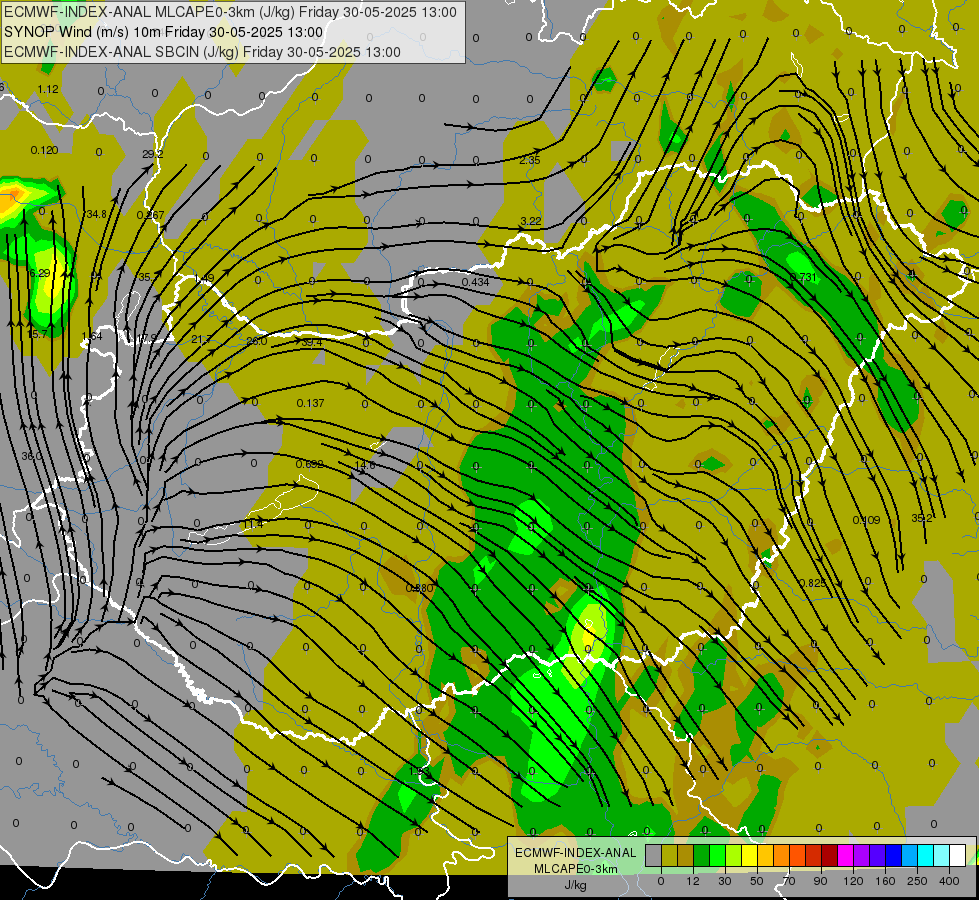Click the map value 0.825
Viewport: 979px width, 900px height.
point(813,583)
